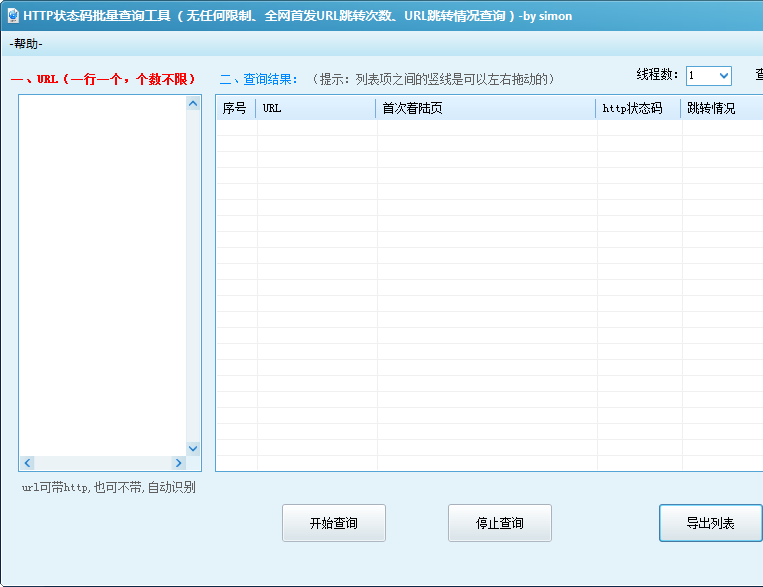Click the URL box scroll up arrow

(193, 104)
